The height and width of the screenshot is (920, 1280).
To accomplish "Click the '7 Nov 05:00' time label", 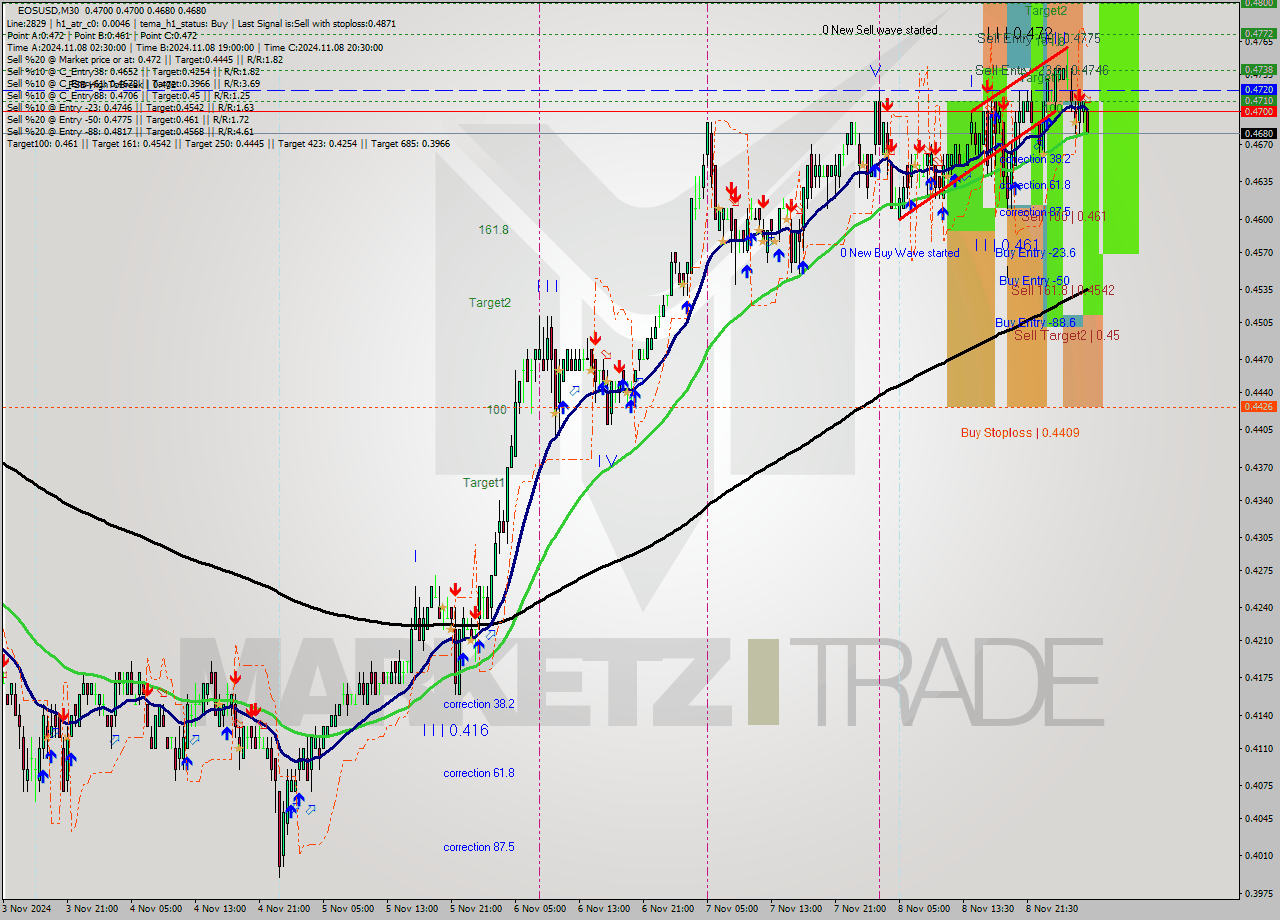I will point(732,909).
